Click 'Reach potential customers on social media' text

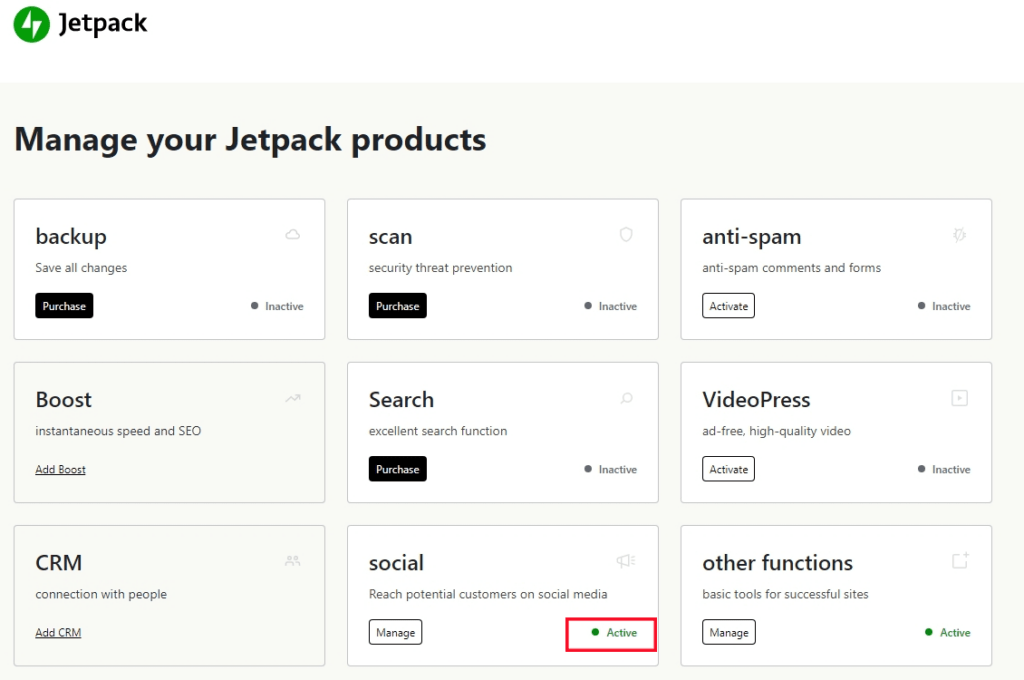488,594
